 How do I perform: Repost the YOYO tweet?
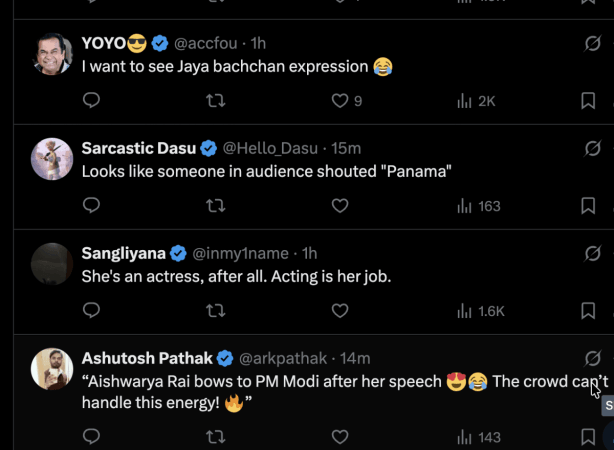pos(215,100)
